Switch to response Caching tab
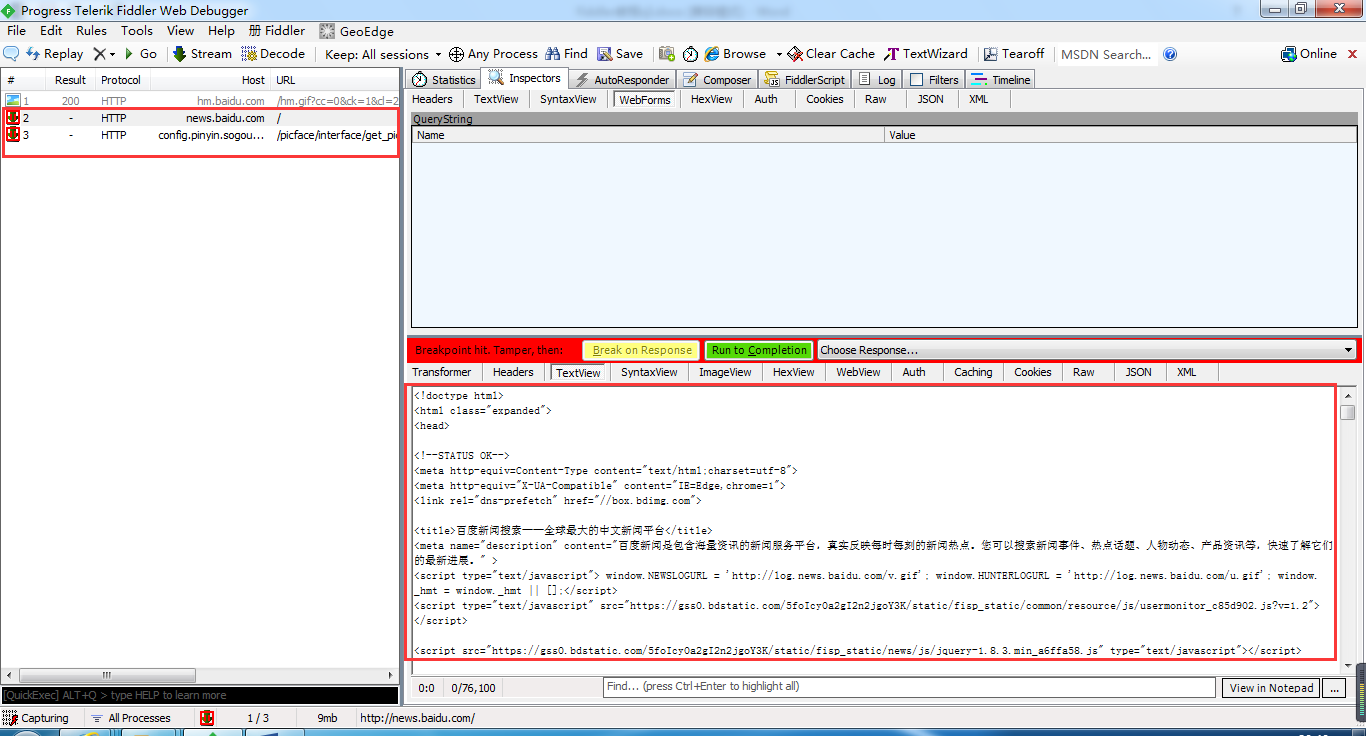 (973, 372)
